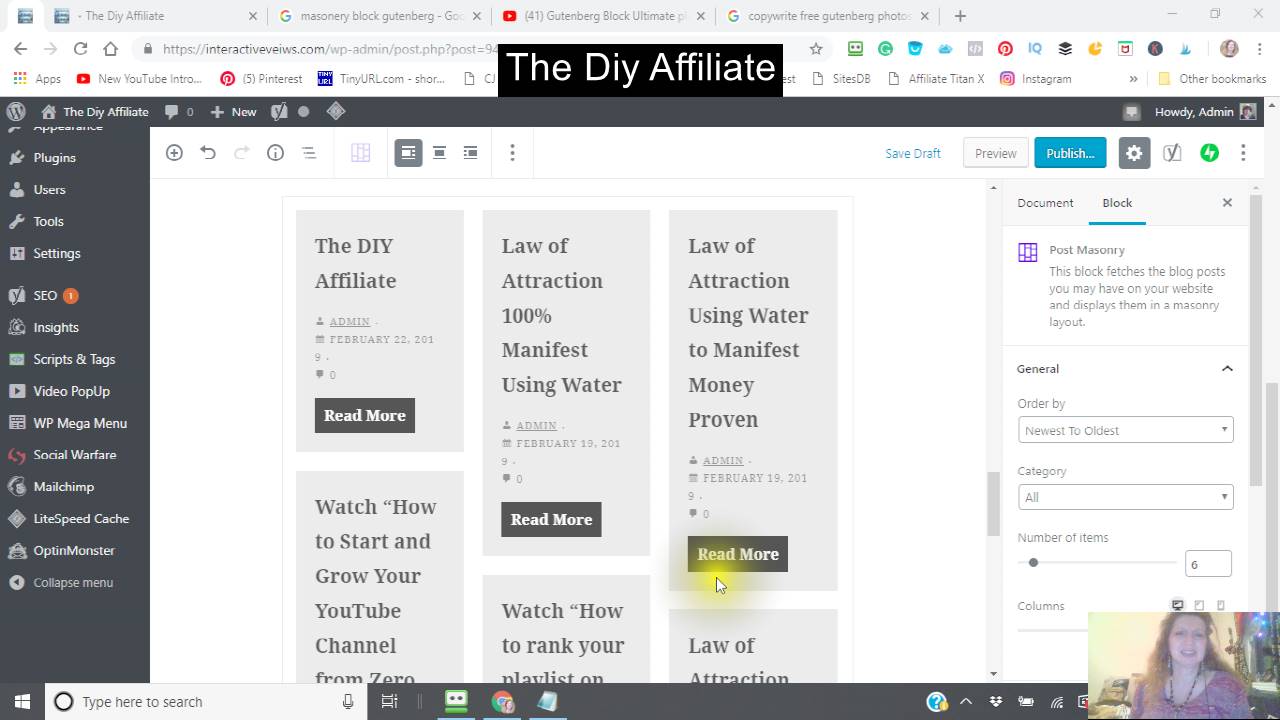Open the block navigation list icon

(309, 153)
